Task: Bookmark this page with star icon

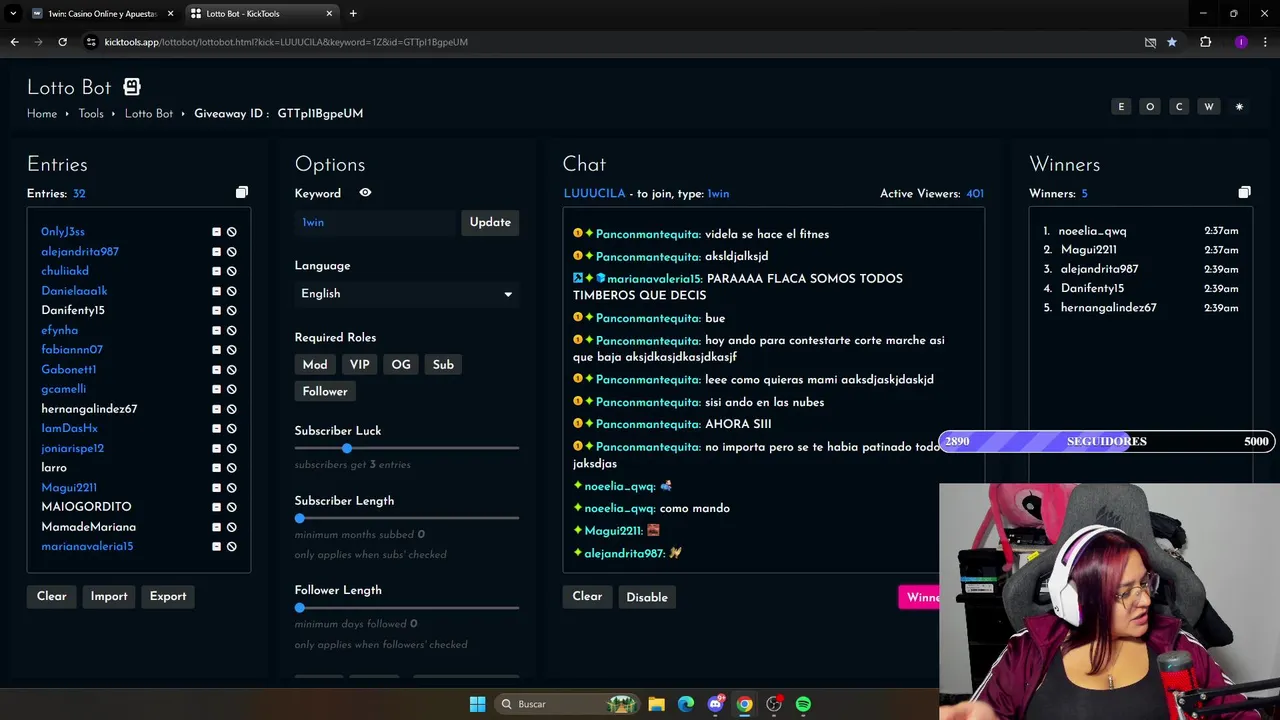Action: pyautogui.click(x=1172, y=42)
